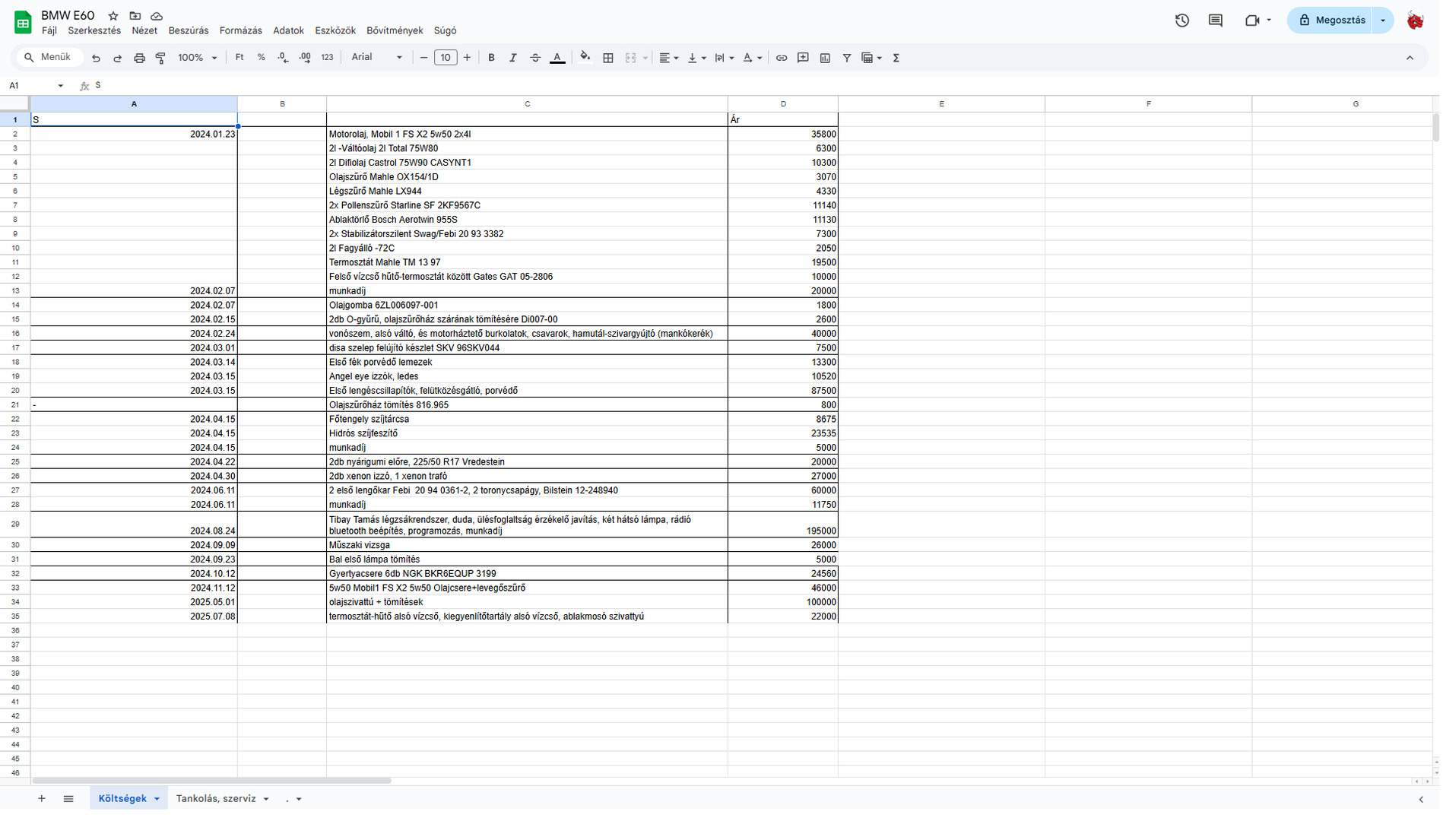Insert a link
This screenshot has height=840, width=1443.
click(x=782, y=58)
